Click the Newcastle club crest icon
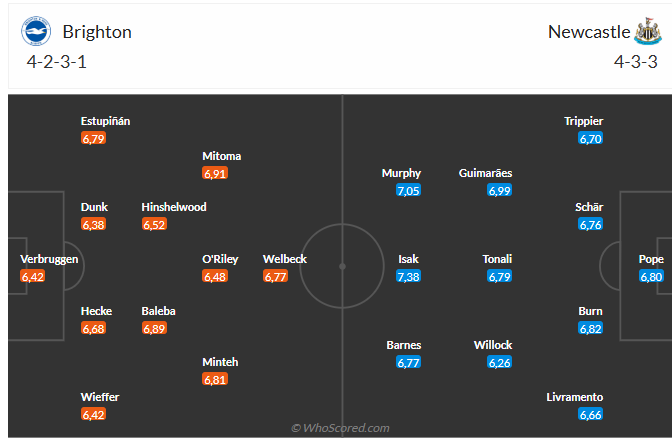The image size is (672, 438). 647,32
